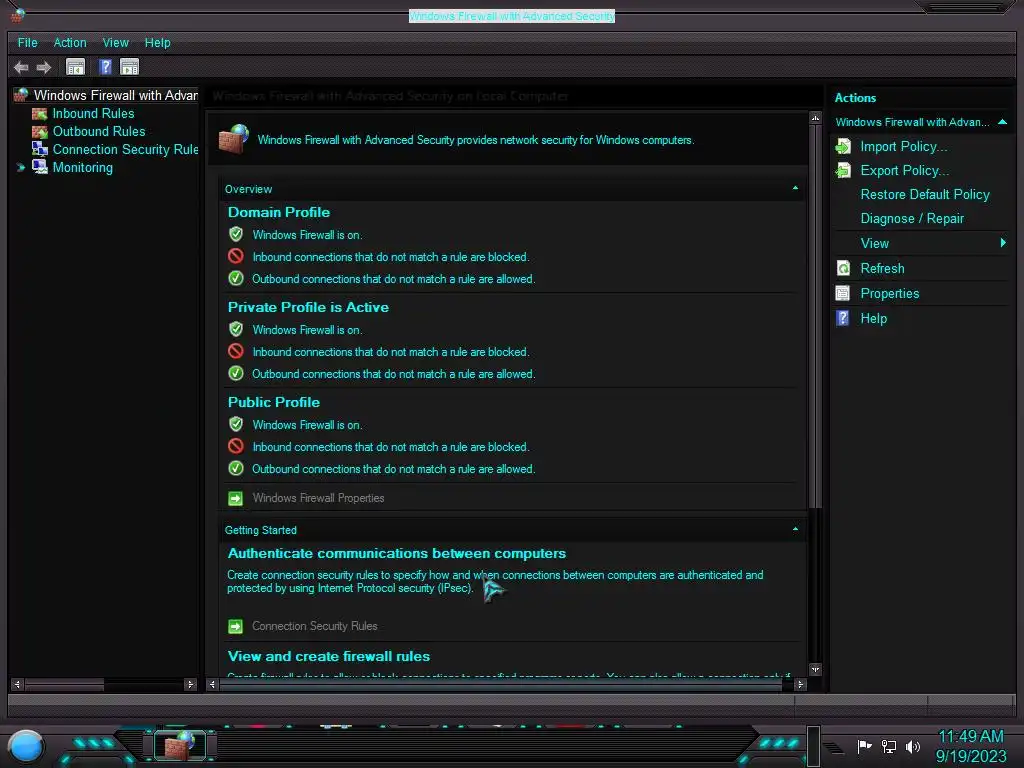This screenshot has width=1024, height=768.
Task: Click the Import Policy icon
Action: tap(843, 146)
